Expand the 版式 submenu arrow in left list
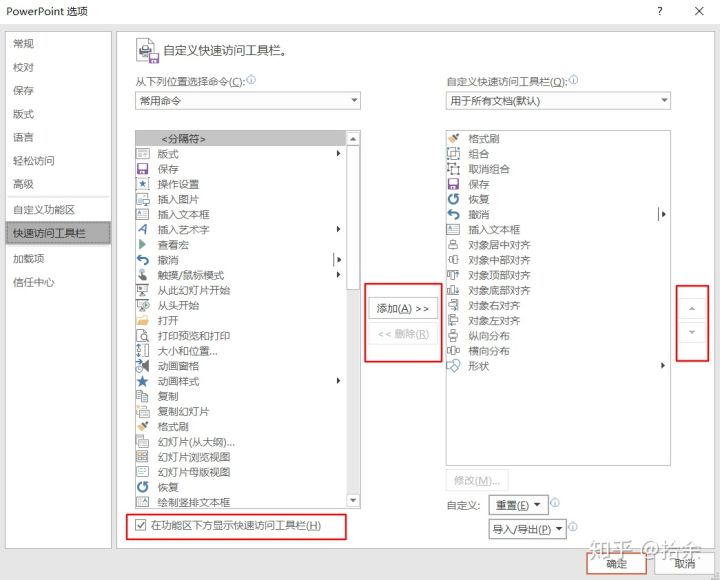This screenshot has width=720, height=580. 338,153
